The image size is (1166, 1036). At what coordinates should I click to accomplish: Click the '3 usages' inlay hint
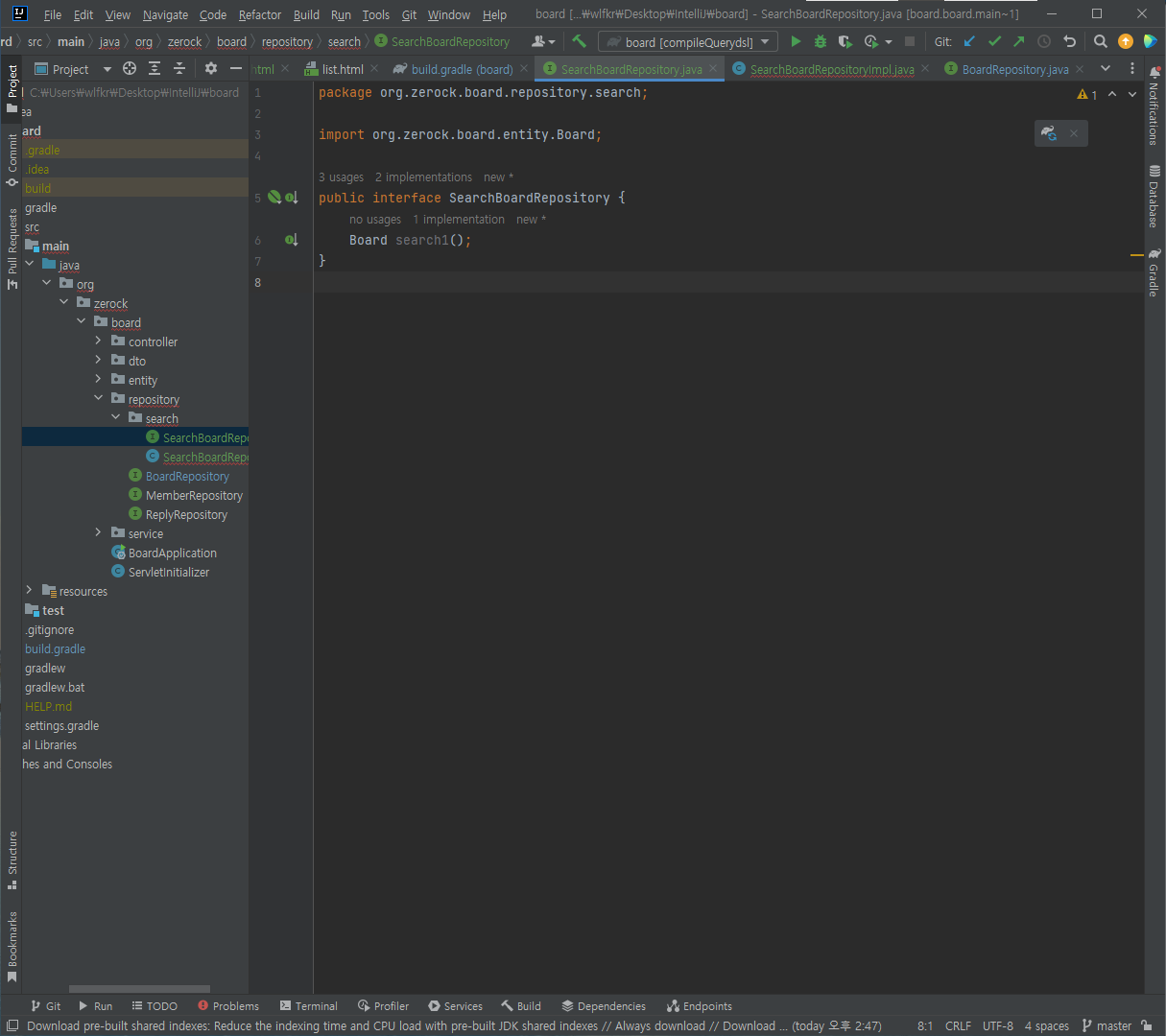click(x=341, y=177)
